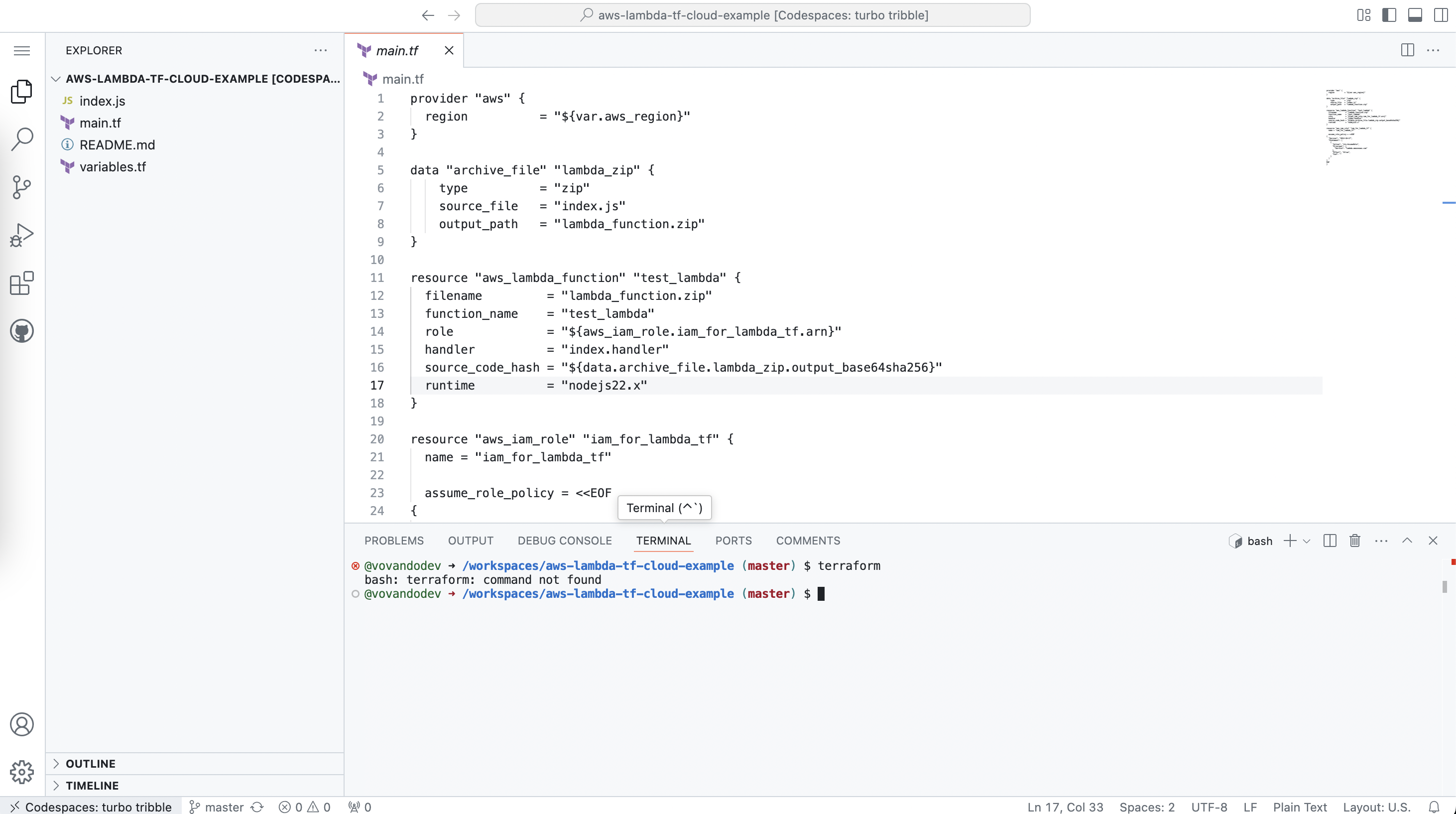Click Codespaces: turbo tribble remote indicator
The height and width of the screenshot is (814, 1456).
point(91,807)
